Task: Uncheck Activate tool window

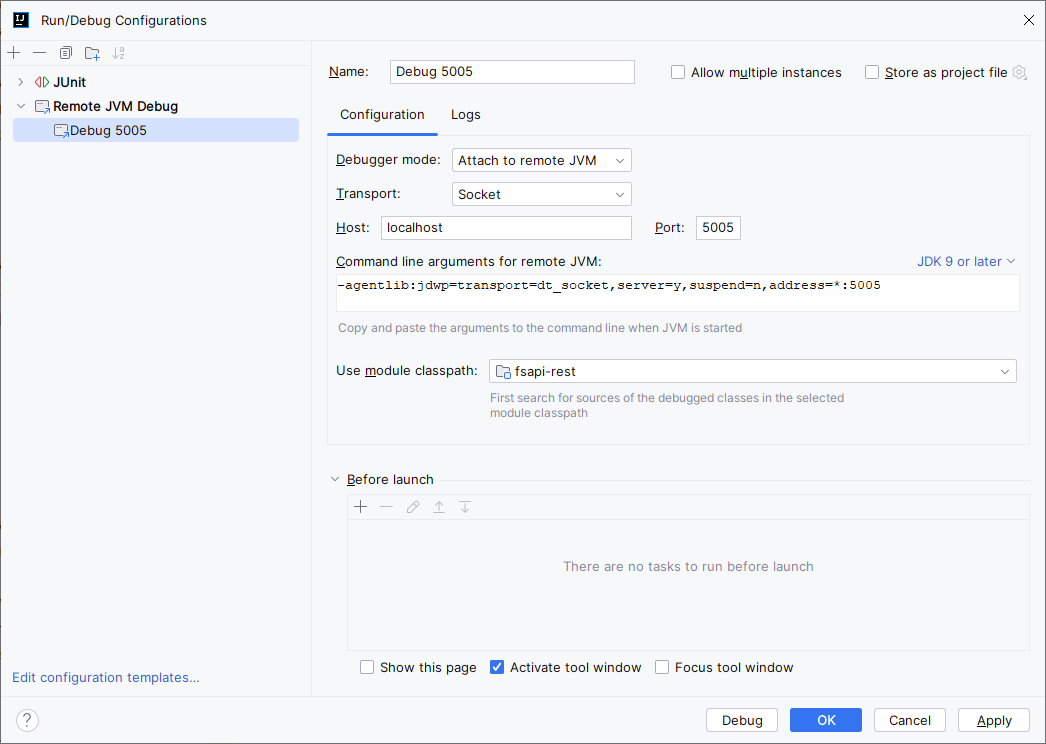Action: click(x=497, y=667)
